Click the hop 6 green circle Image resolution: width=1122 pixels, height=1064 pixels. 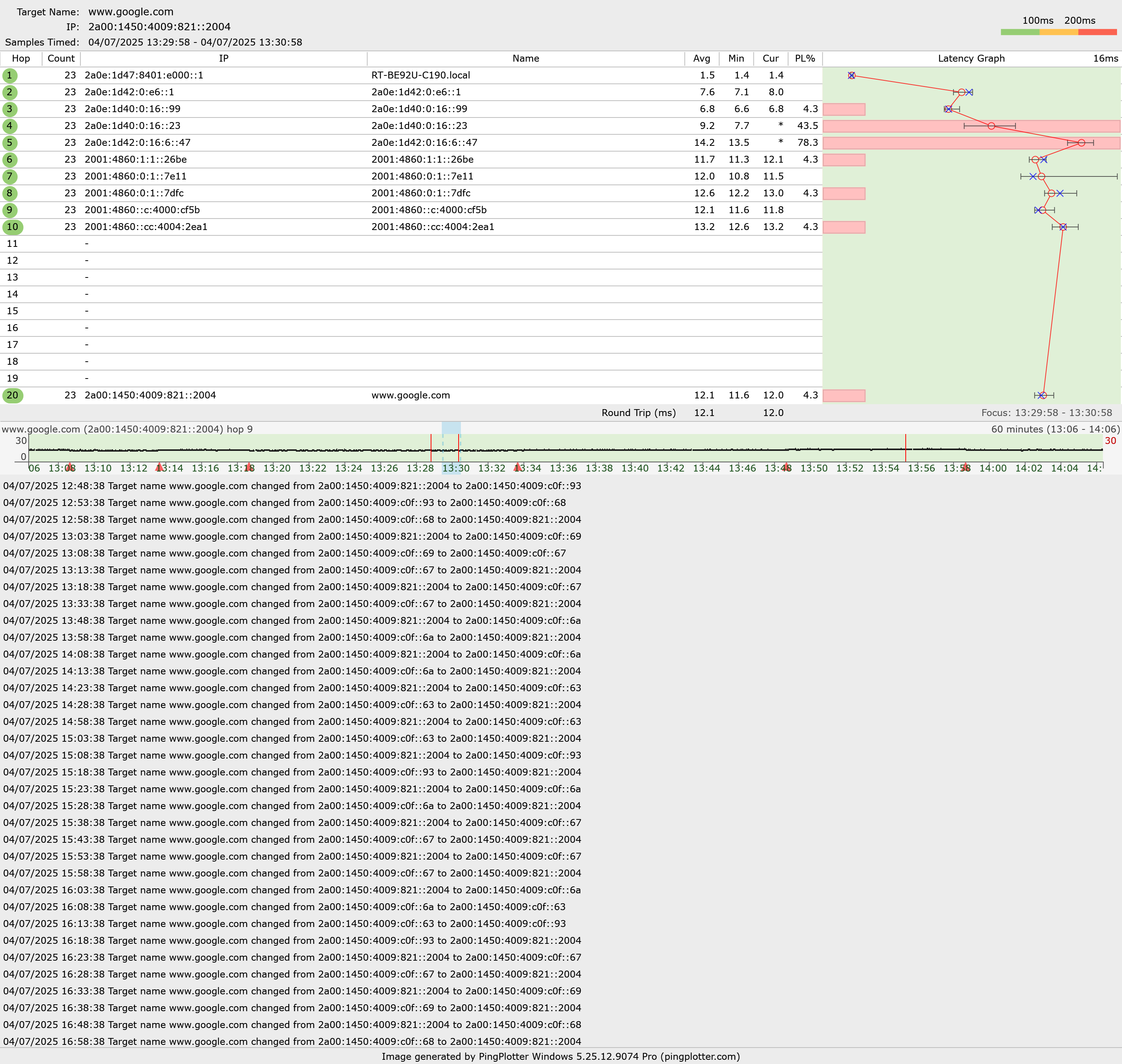point(10,160)
